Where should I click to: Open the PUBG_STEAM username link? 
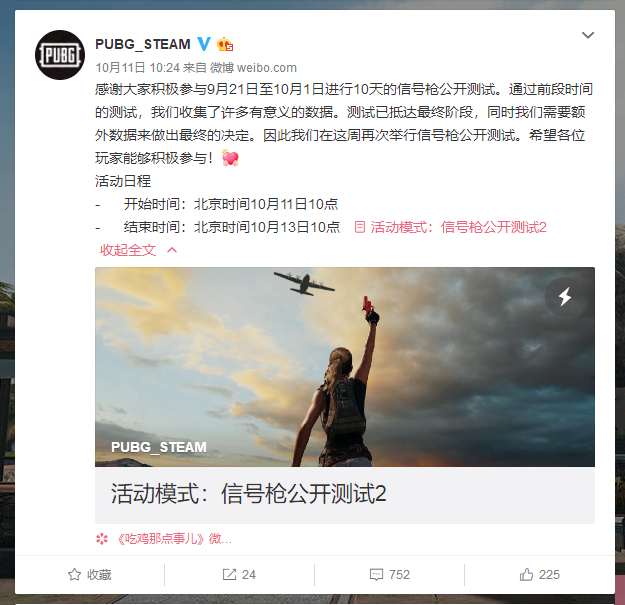(143, 44)
